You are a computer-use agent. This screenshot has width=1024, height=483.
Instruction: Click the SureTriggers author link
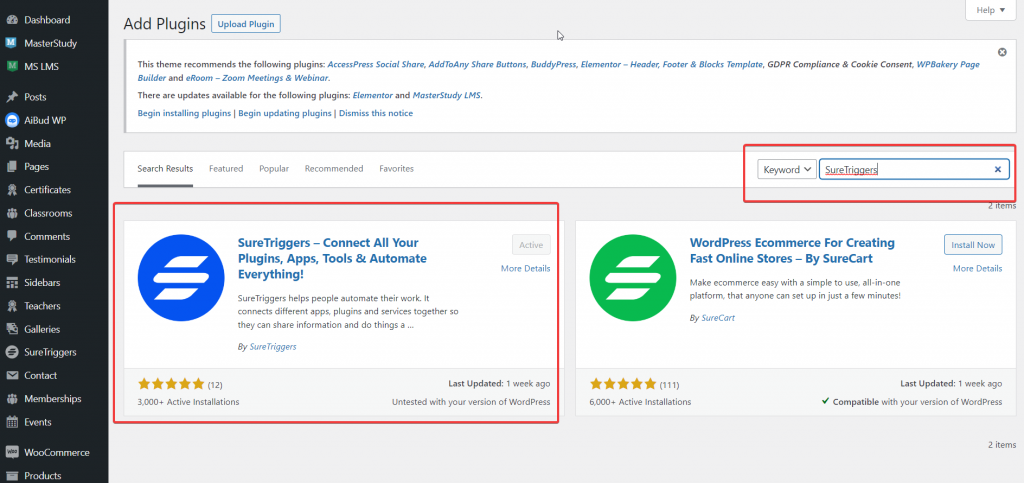tap(273, 347)
